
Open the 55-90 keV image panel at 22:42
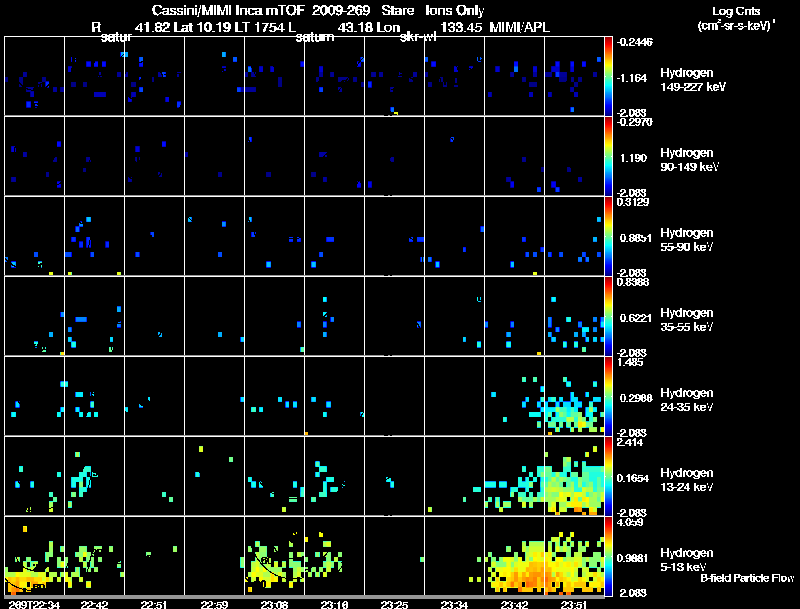pos(94,236)
